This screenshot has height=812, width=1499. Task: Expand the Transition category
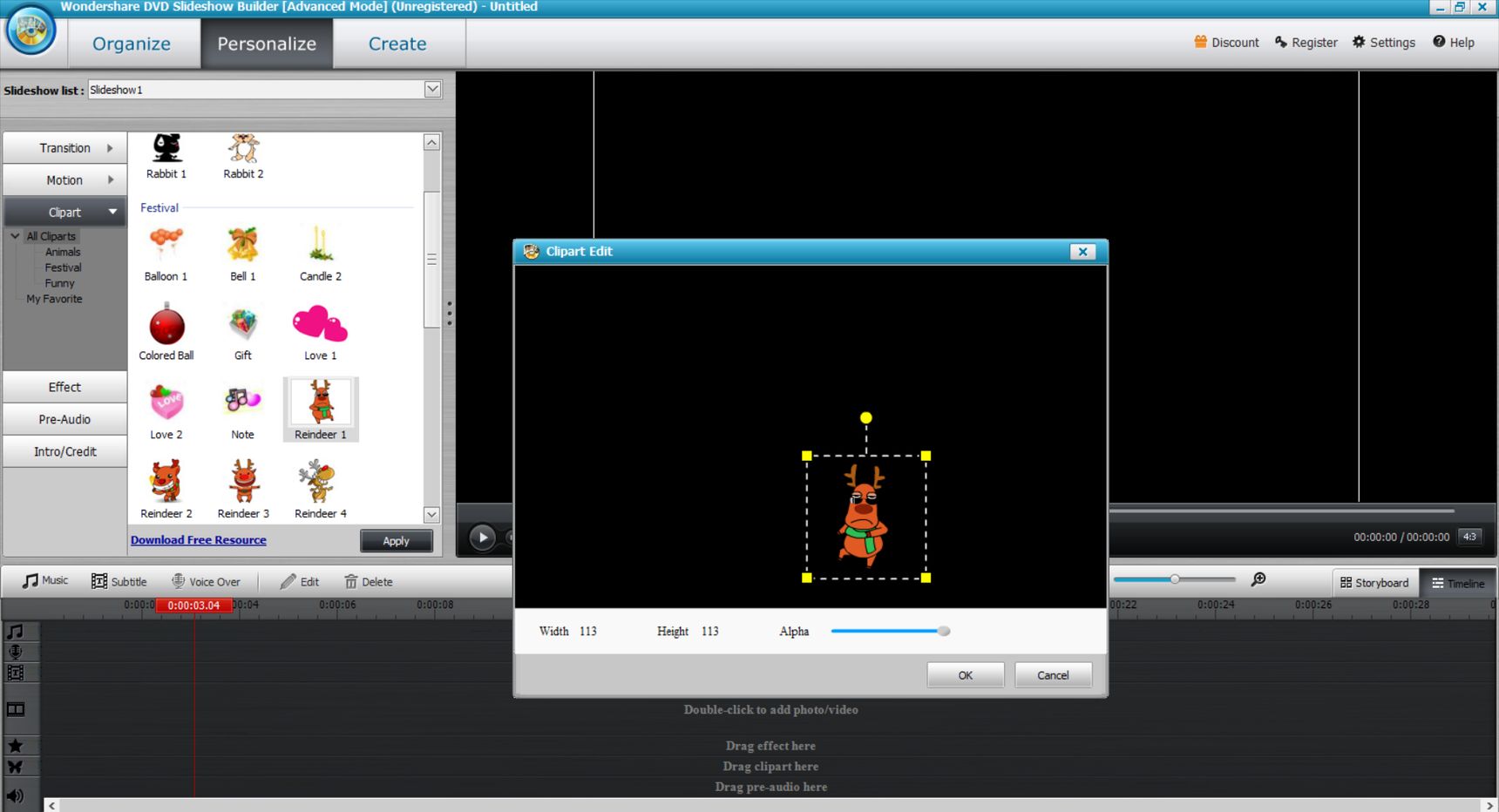(x=65, y=148)
